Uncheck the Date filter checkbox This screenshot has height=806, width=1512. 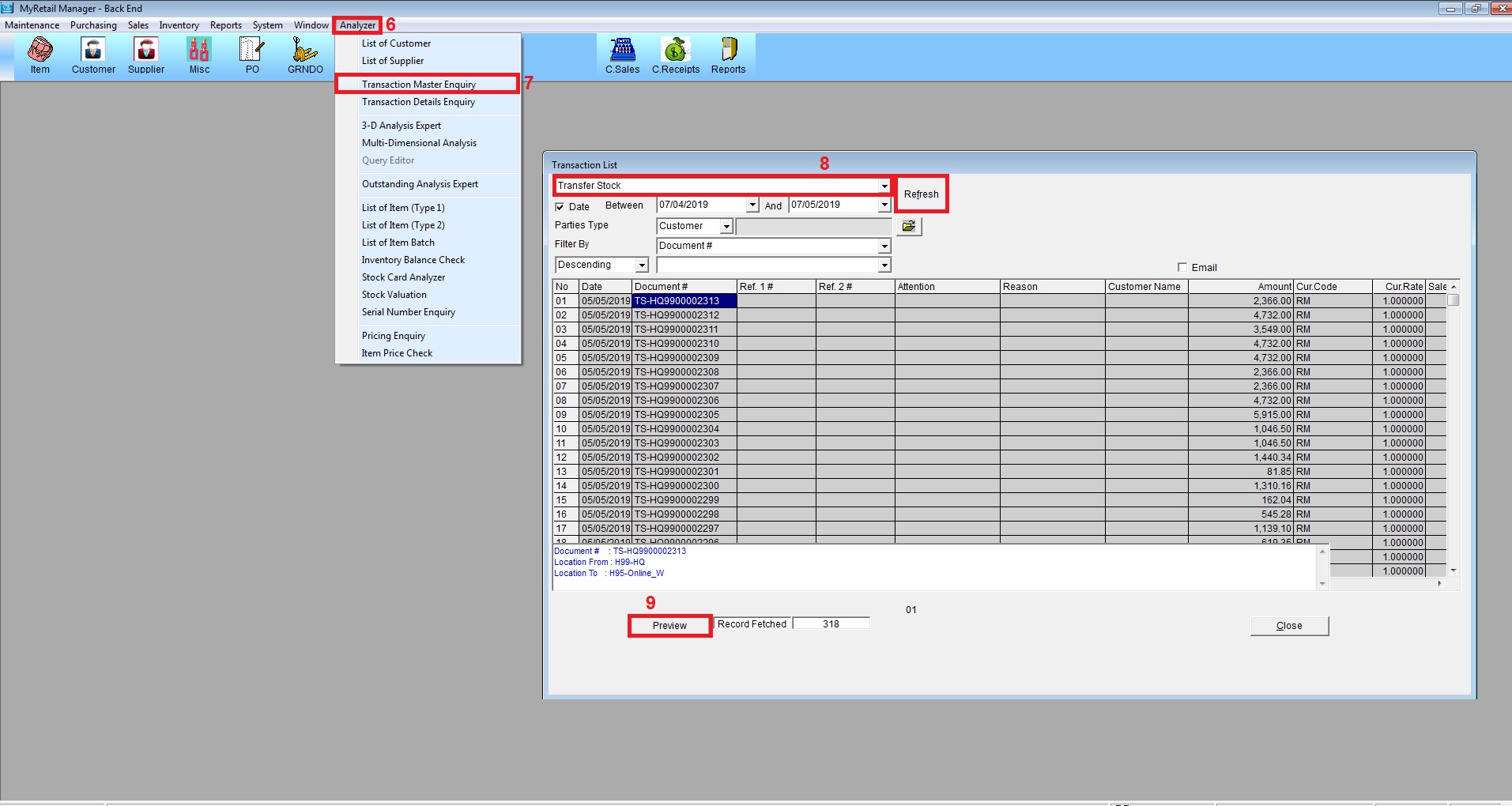(x=560, y=207)
